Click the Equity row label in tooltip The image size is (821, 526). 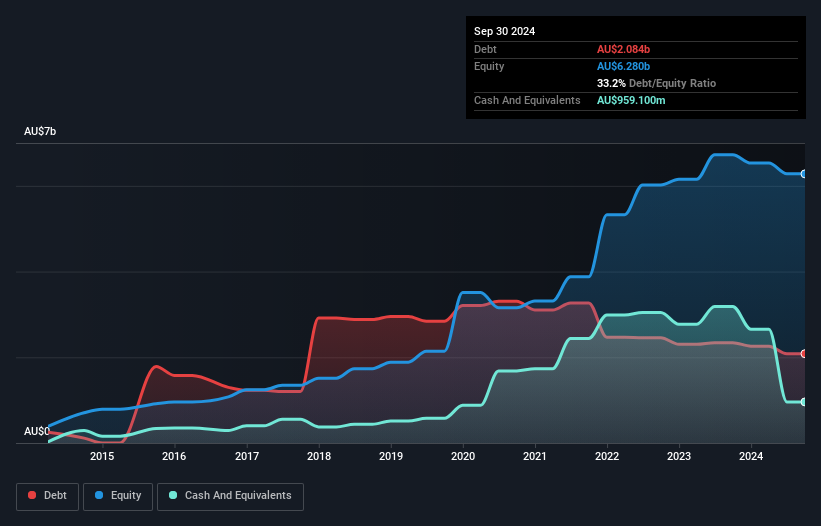(489, 66)
